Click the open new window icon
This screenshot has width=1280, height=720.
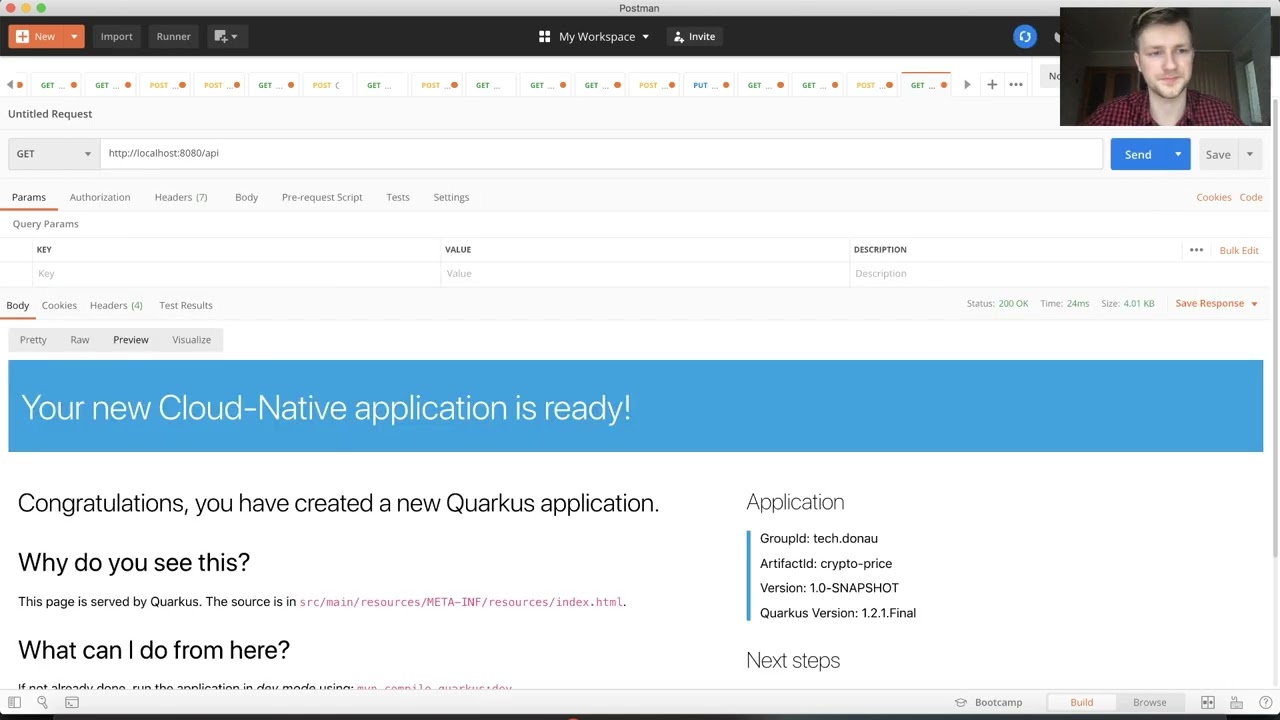[x=220, y=36]
